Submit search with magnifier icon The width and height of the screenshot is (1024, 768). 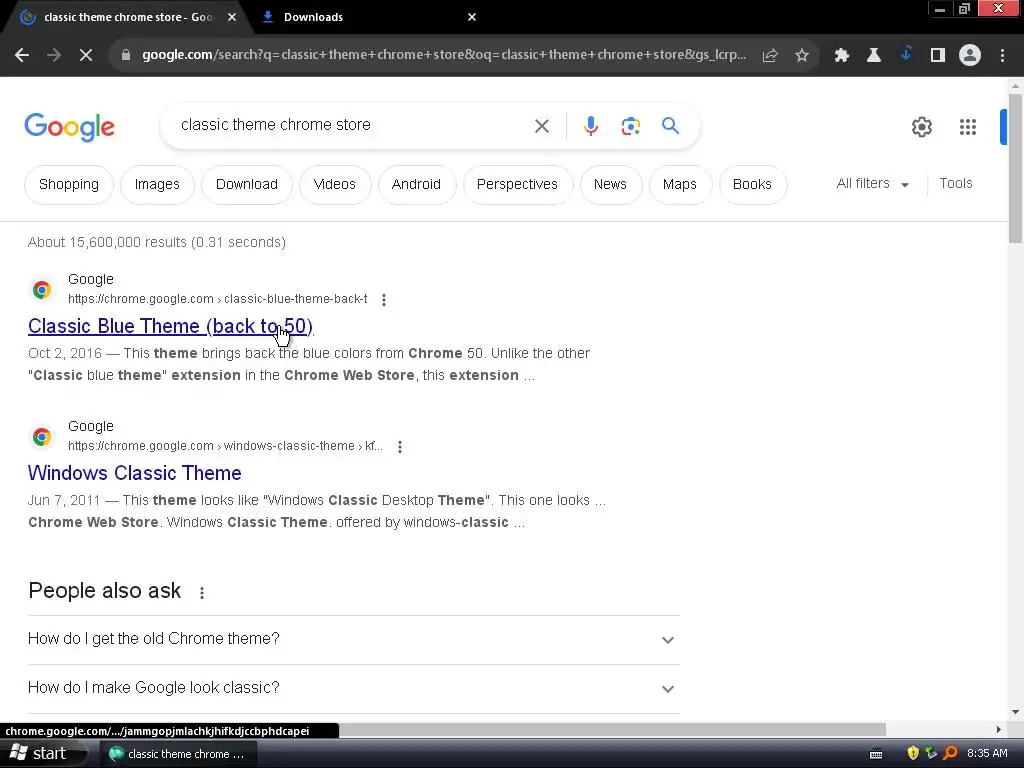[x=670, y=125]
